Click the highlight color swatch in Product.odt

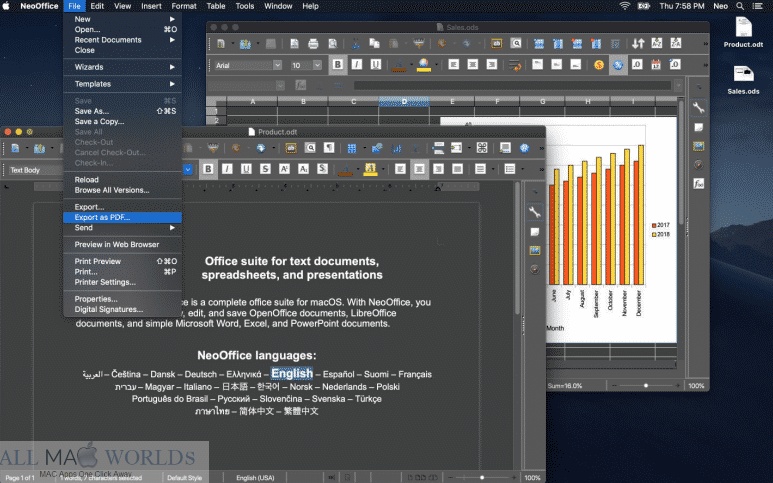tap(370, 170)
